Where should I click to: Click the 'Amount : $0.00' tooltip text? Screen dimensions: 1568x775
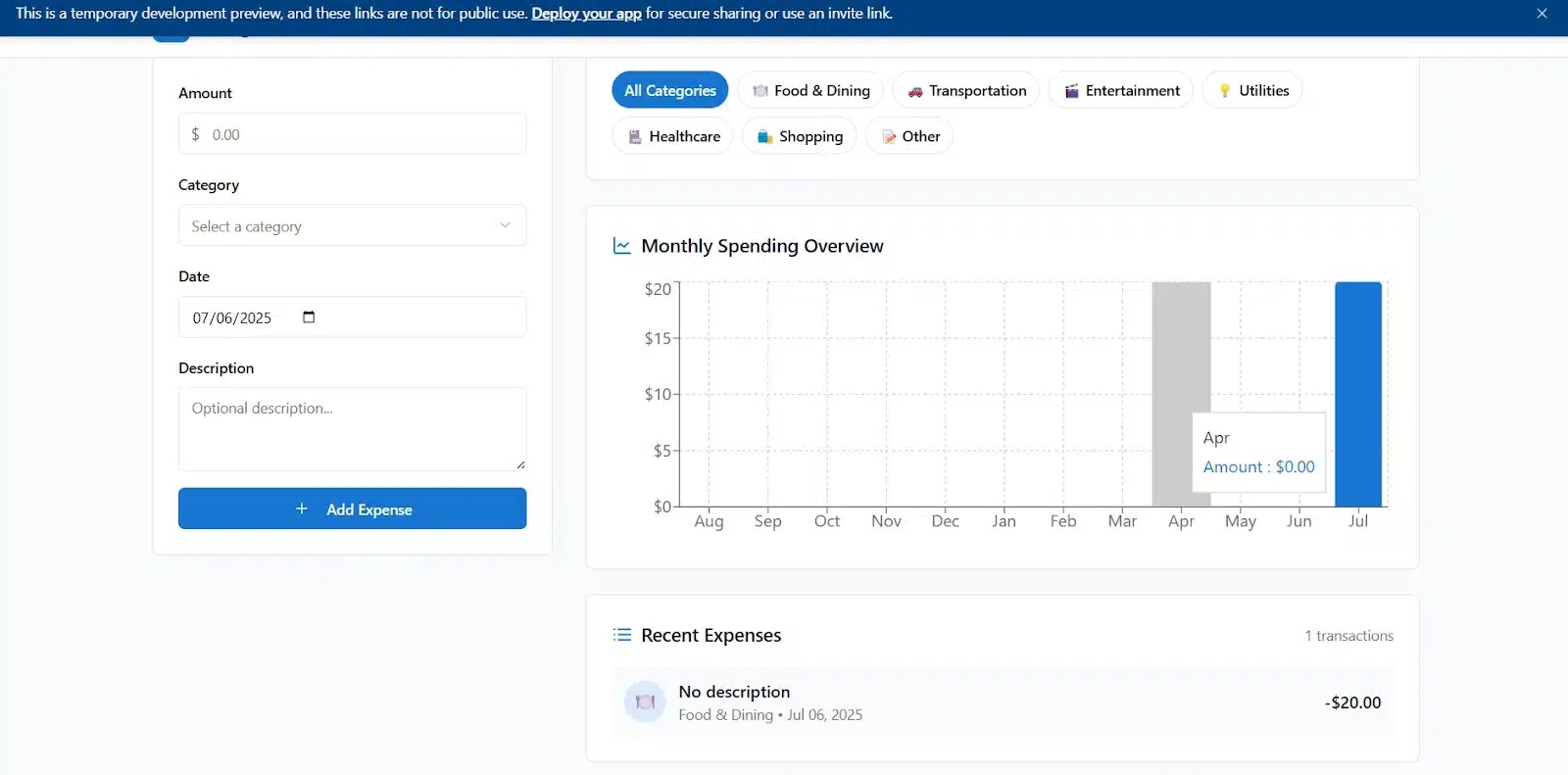pos(1258,467)
